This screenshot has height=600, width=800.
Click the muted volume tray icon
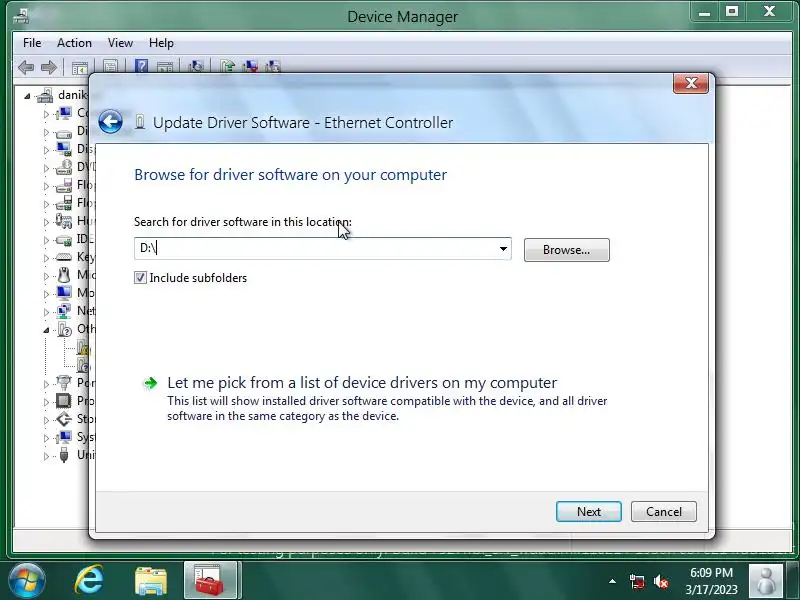point(661,581)
